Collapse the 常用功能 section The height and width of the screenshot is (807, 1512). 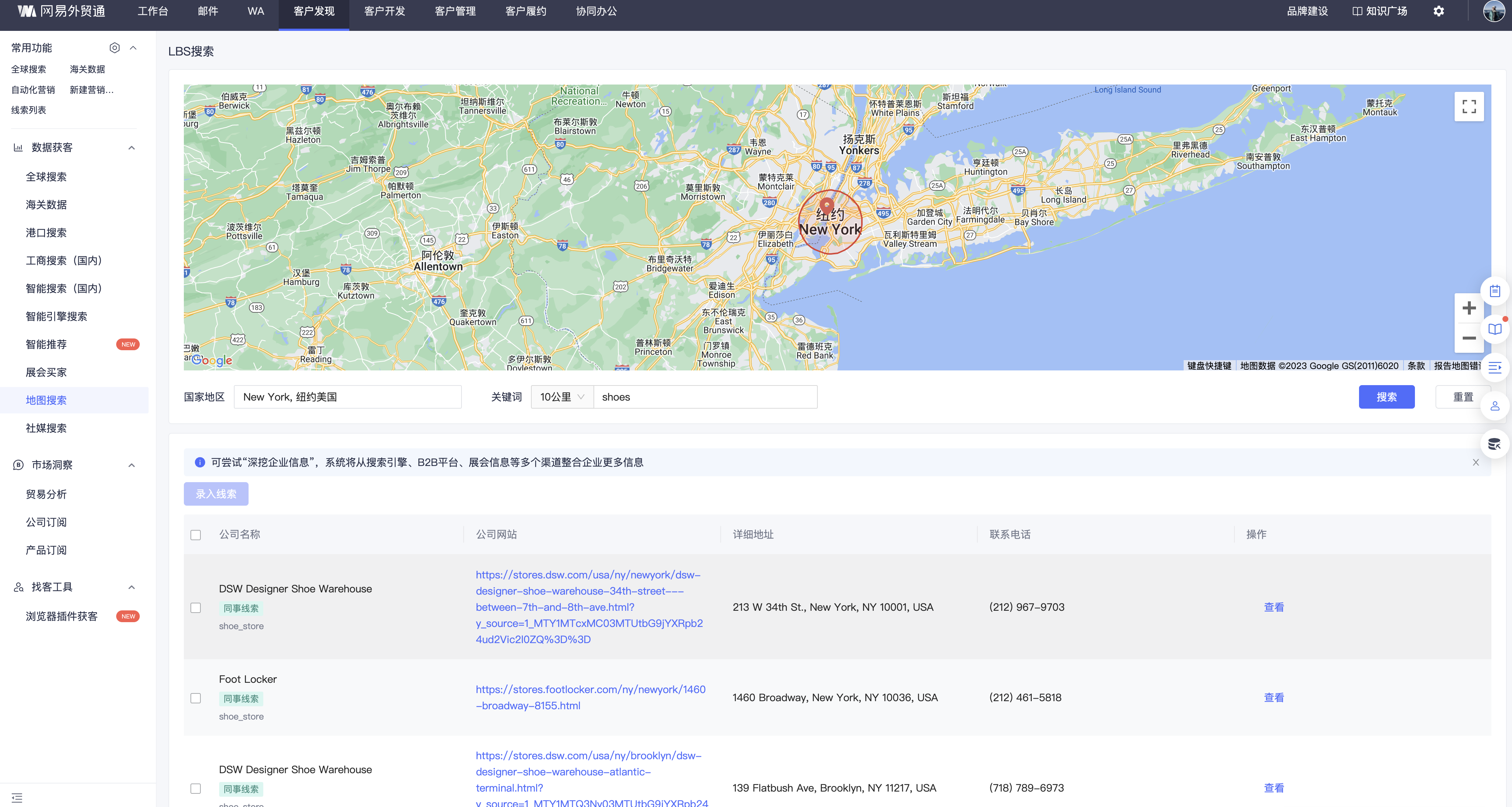click(x=133, y=47)
